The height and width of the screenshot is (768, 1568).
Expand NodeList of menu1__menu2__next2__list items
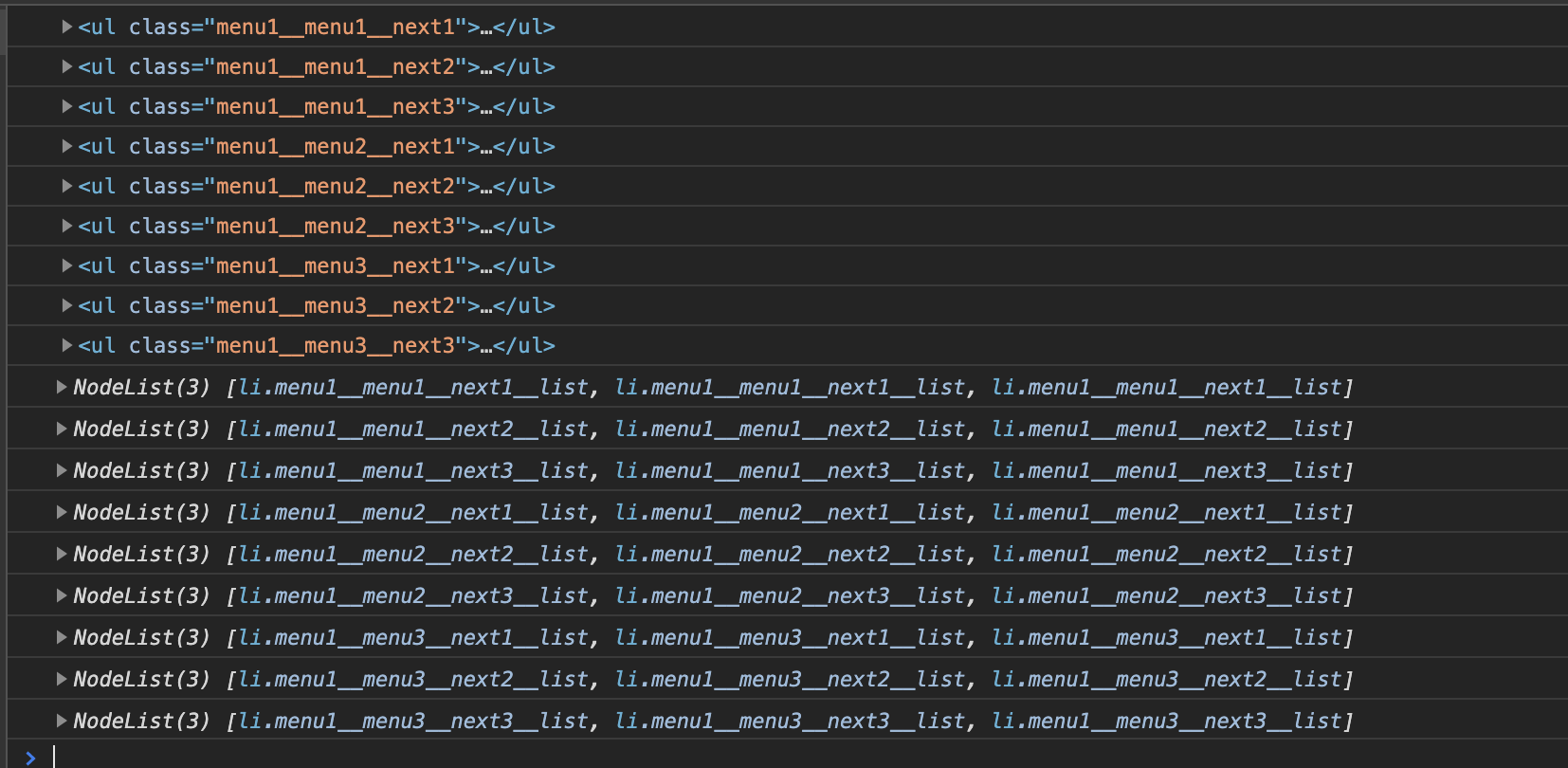[x=62, y=554]
